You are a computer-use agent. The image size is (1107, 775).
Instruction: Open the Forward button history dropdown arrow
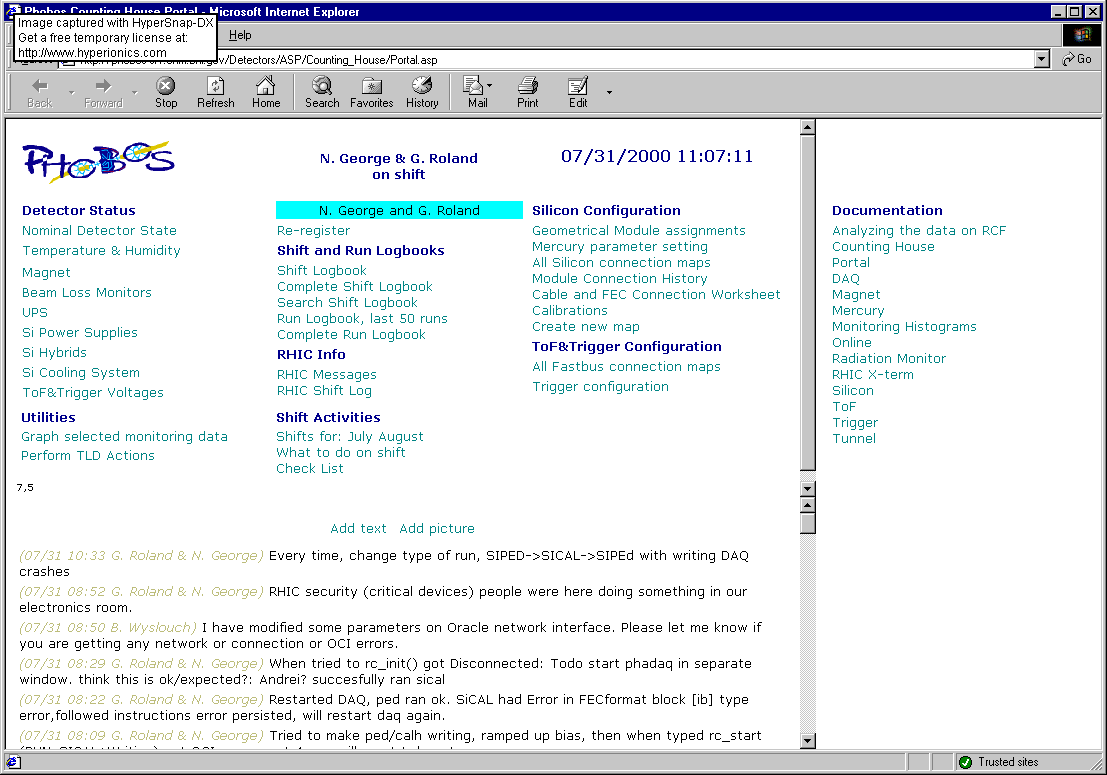[x=135, y=92]
